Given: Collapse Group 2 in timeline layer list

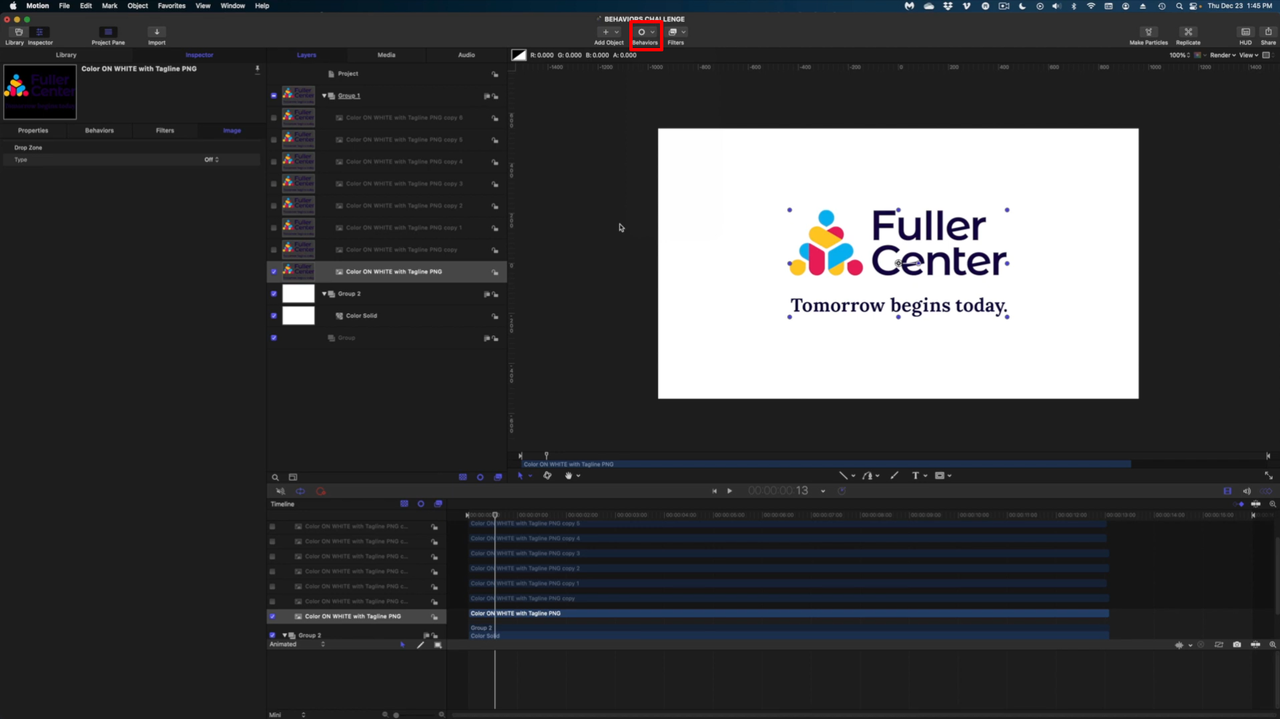Looking at the screenshot, I should pos(284,635).
